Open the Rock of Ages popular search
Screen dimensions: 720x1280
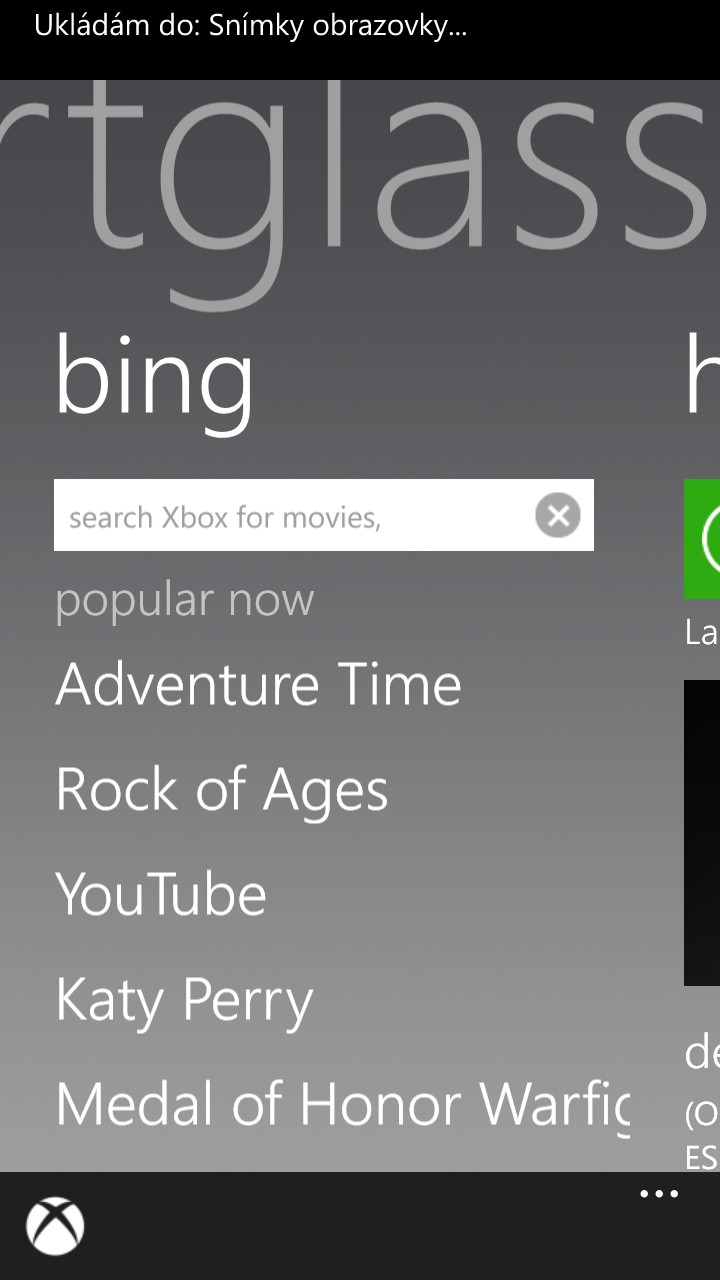[x=222, y=790]
